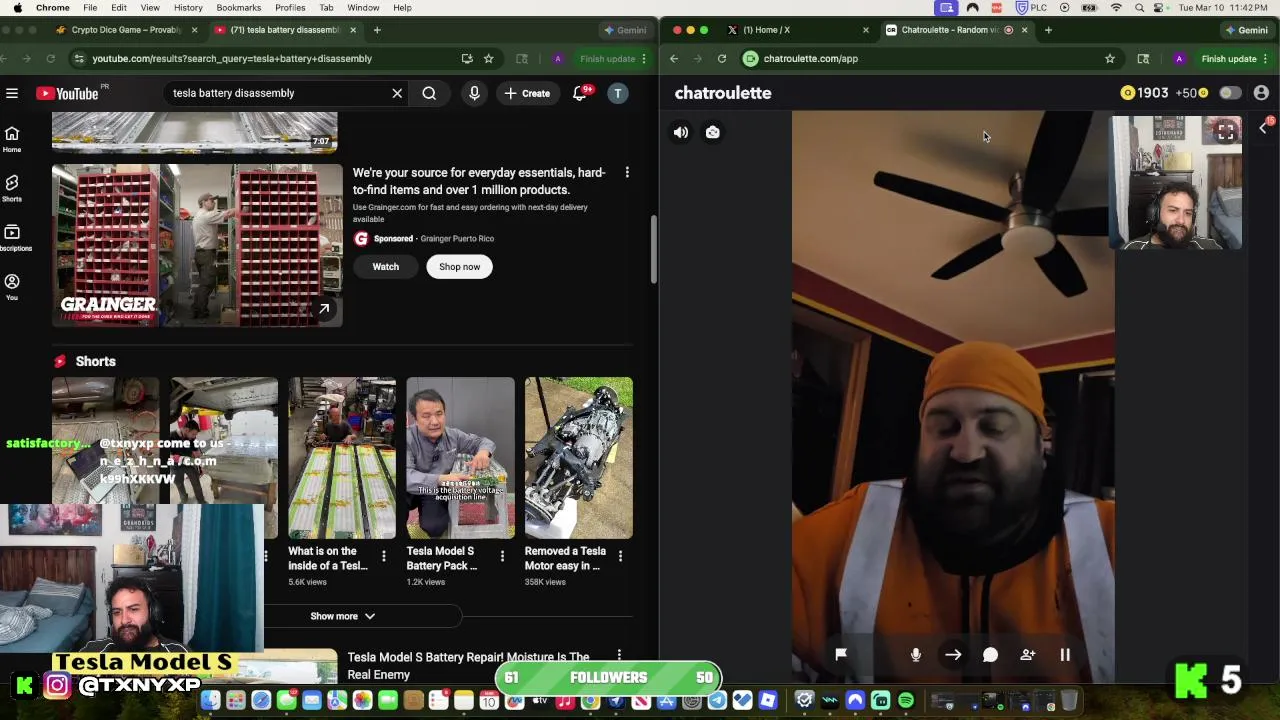Open Subscriptions in YouTube sidebar
The width and height of the screenshot is (1280, 720).
click(x=12, y=237)
